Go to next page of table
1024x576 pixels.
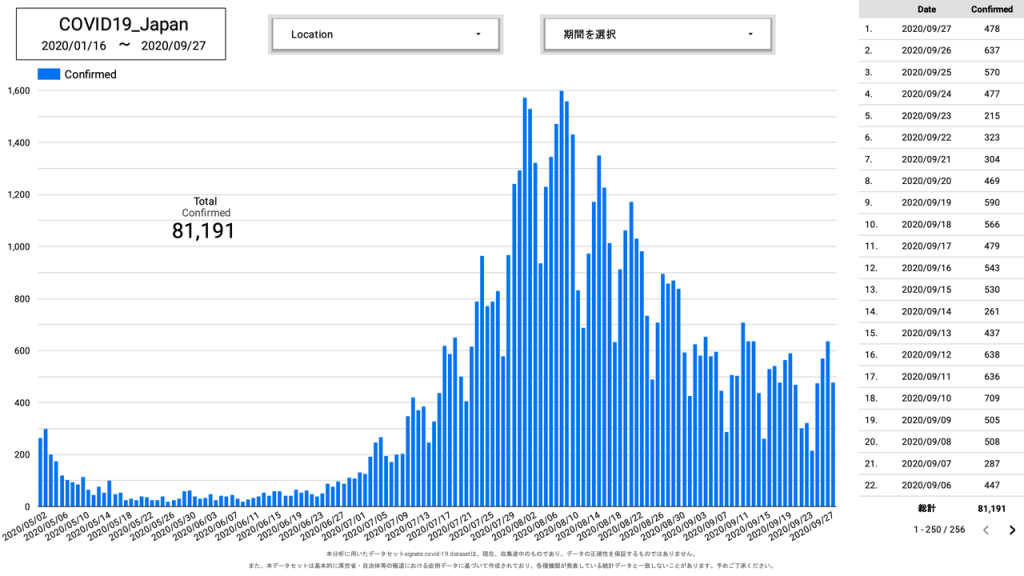point(1012,530)
